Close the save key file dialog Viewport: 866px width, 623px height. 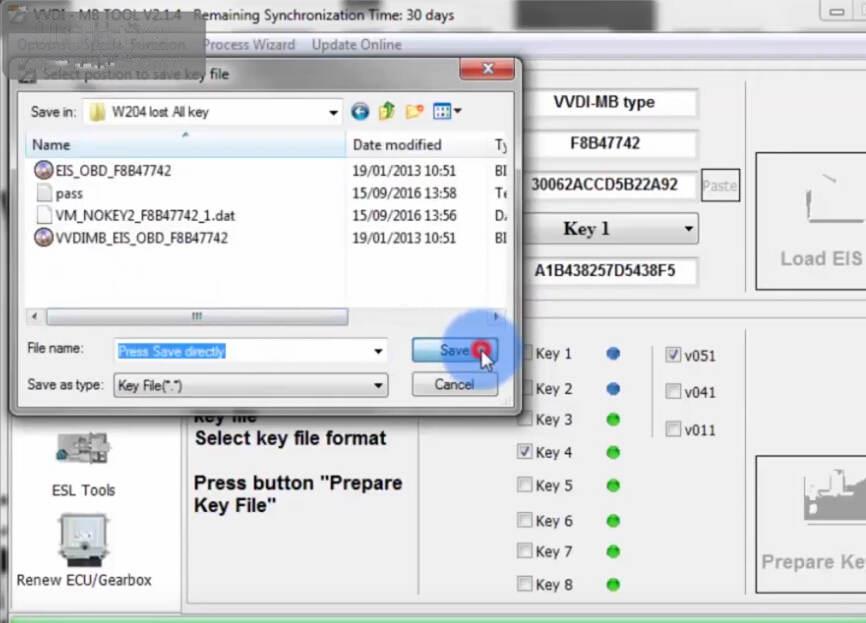point(487,68)
